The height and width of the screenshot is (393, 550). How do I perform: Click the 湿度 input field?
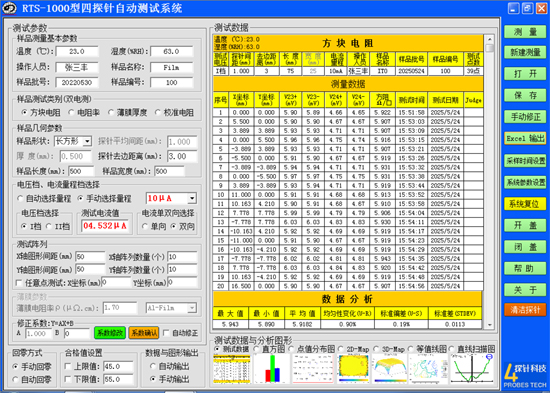(172, 52)
